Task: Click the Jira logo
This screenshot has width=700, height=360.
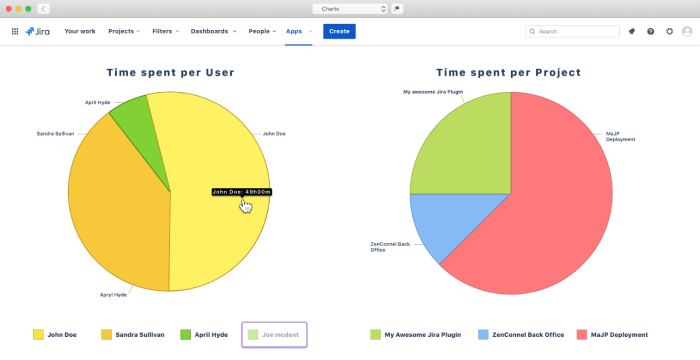Action: click(x=38, y=31)
